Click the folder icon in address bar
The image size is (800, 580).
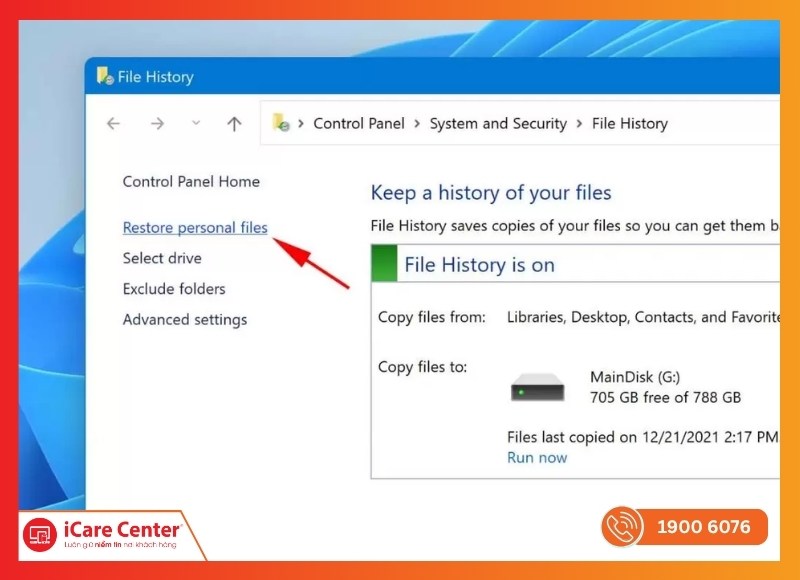point(282,124)
